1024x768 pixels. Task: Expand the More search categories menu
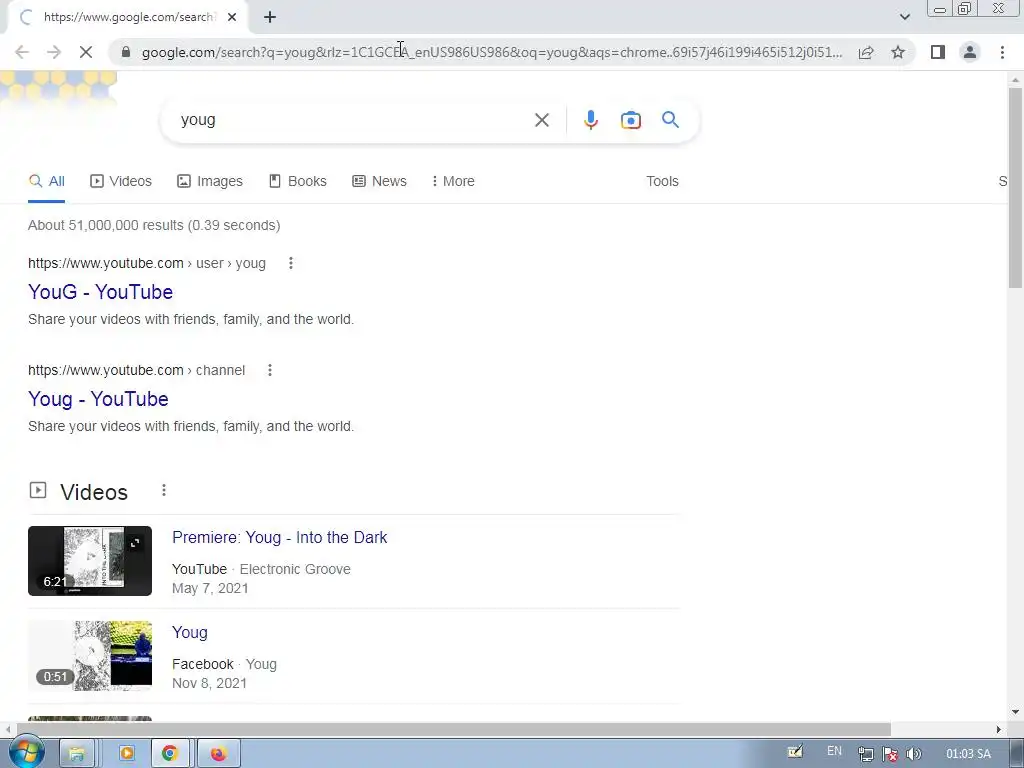click(453, 181)
